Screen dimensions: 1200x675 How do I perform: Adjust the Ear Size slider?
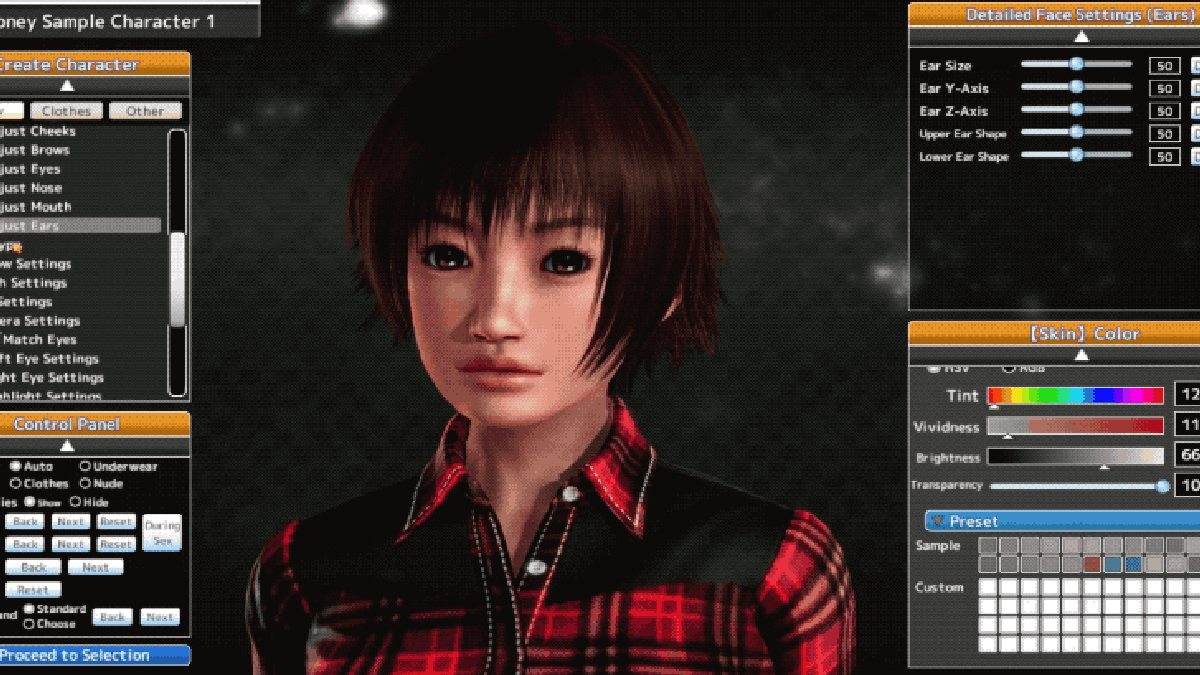pyautogui.click(x=1076, y=64)
